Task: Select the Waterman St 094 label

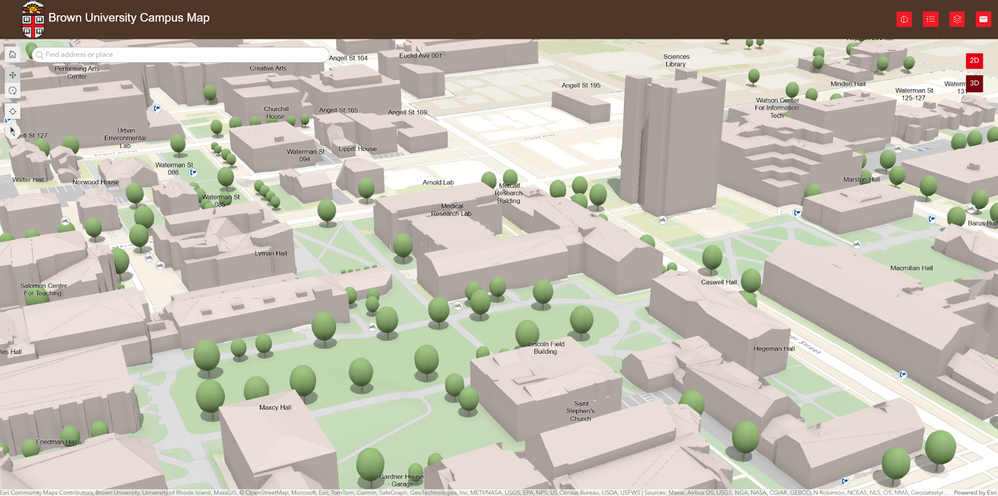Action: coord(306,155)
